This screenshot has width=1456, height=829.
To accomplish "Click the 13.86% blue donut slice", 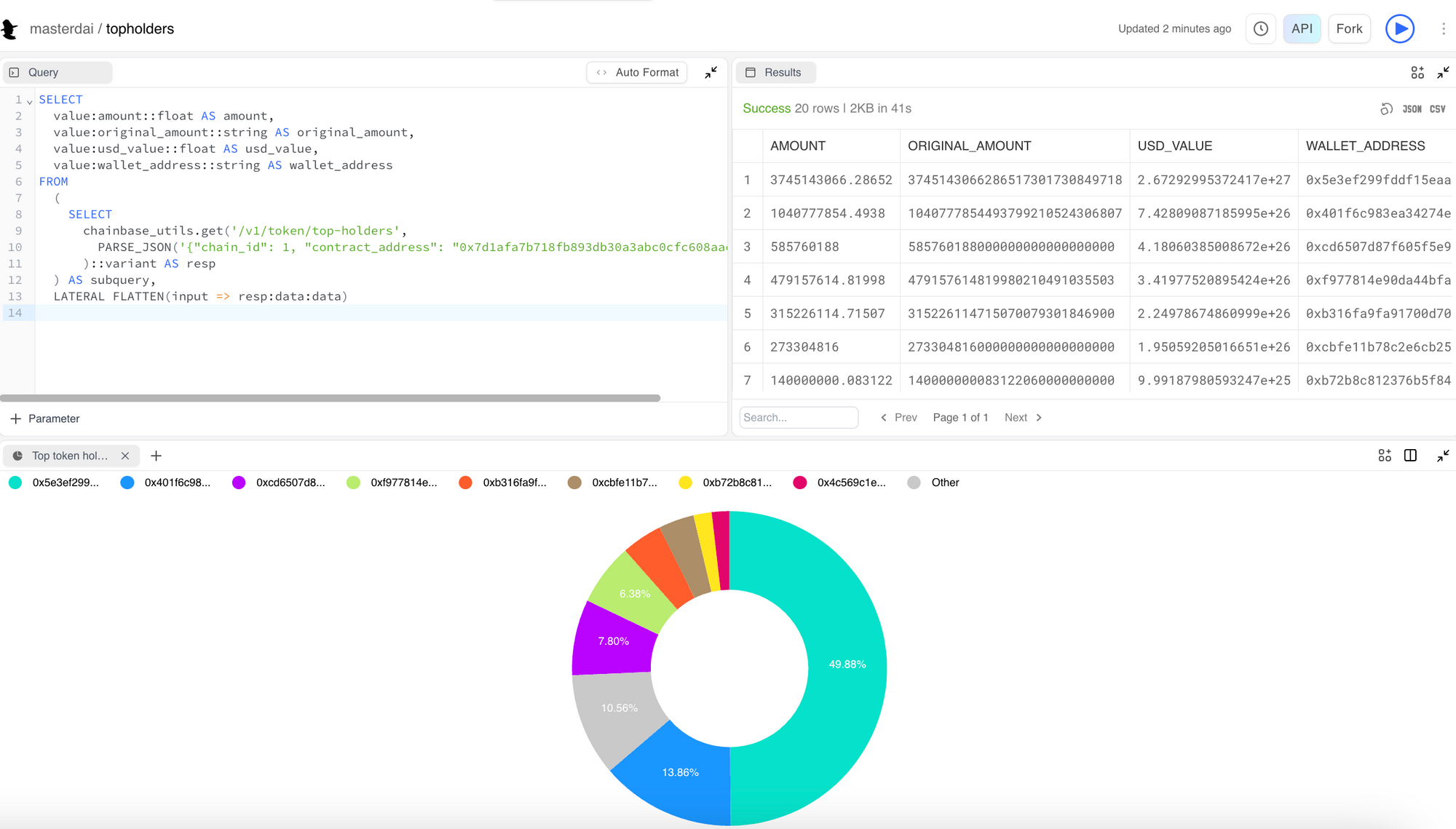I will 680,772.
